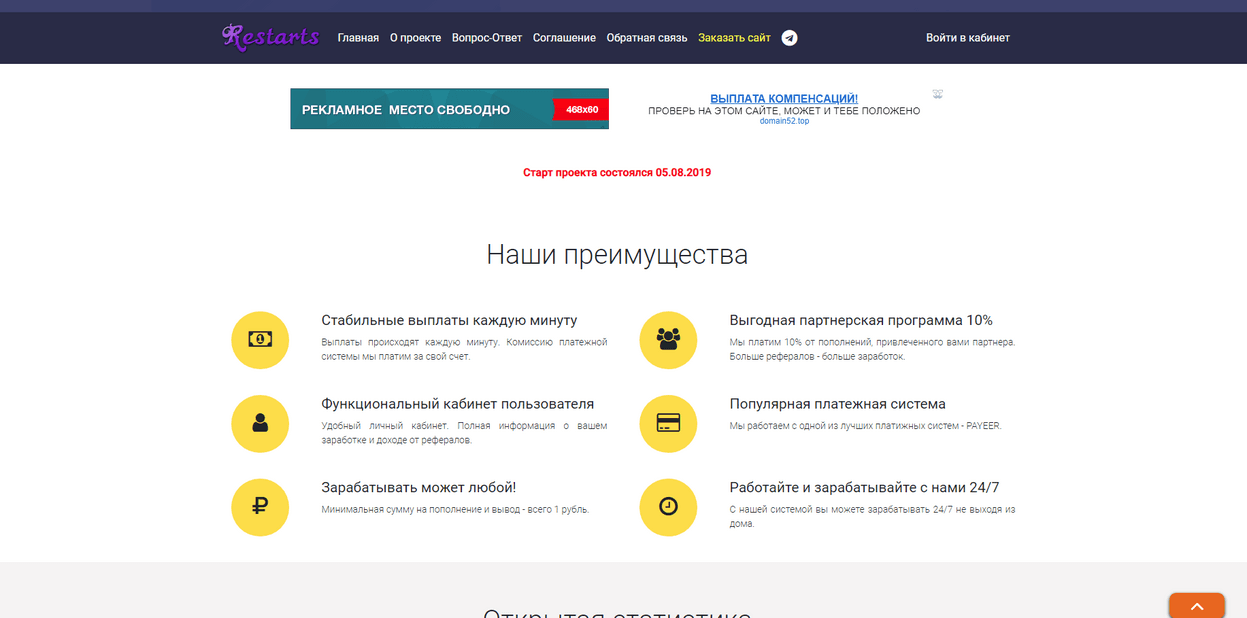The height and width of the screenshot is (618, 1247).
Task: Open the Вопрос-Ответ section
Action: pyautogui.click(x=487, y=38)
